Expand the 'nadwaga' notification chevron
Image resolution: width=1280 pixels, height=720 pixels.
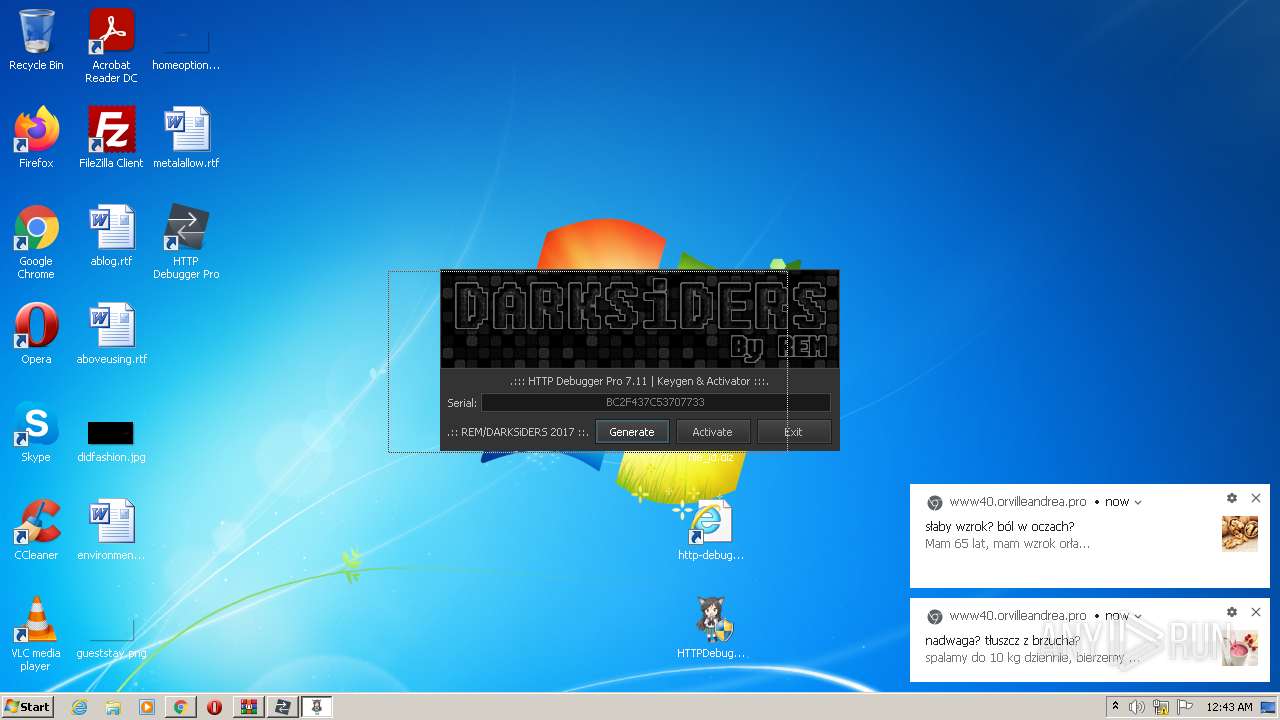pyautogui.click(x=1138, y=616)
